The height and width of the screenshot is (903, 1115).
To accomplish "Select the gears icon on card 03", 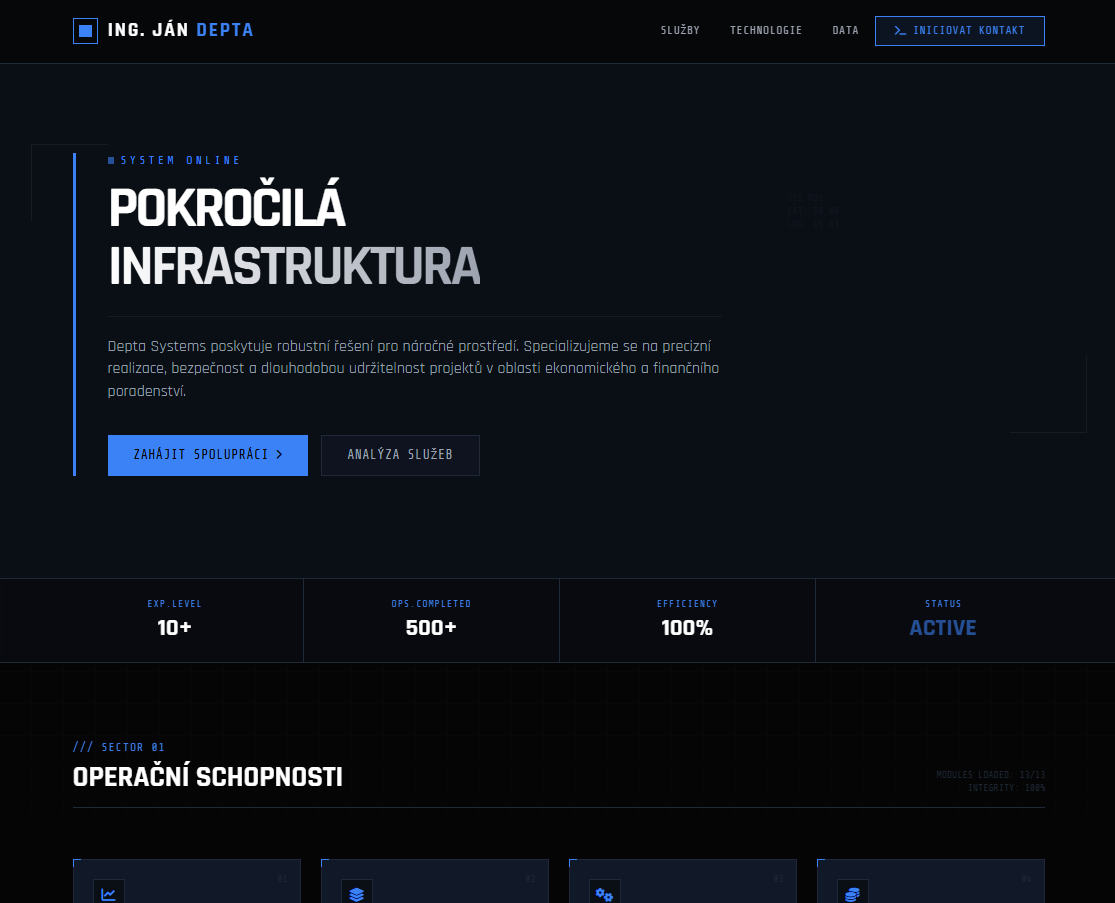I will pyautogui.click(x=604, y=895).
